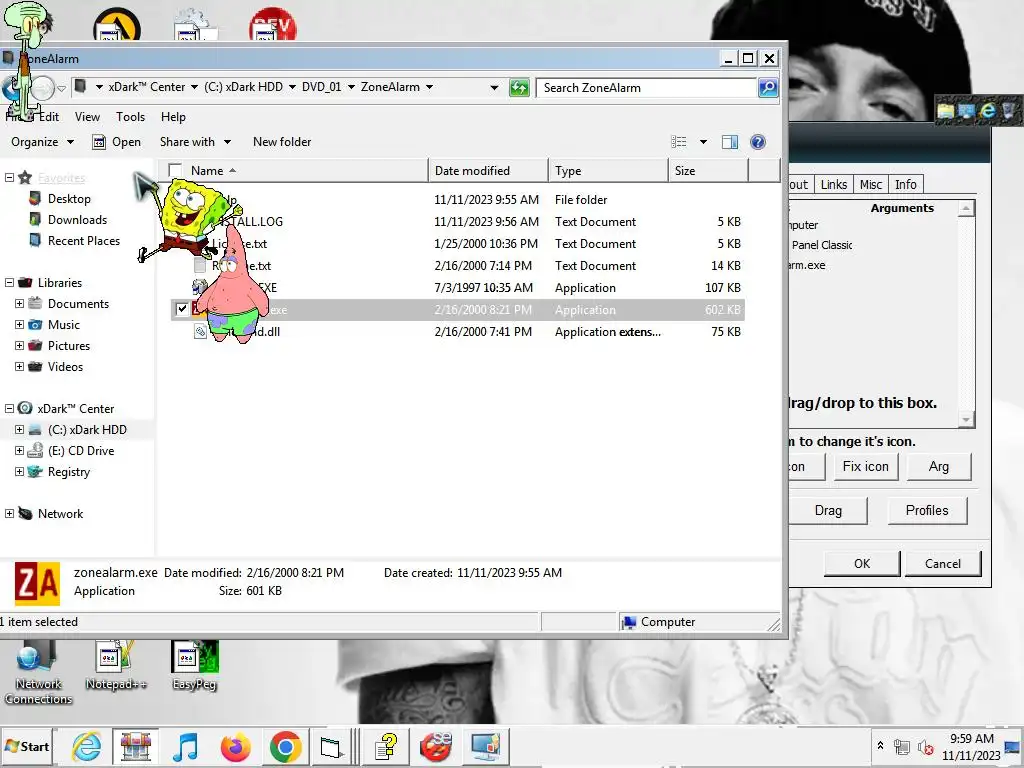This screenshot has height=768, width=1024.
Task: Click the Open toolbar button
Action: (117, 142)
